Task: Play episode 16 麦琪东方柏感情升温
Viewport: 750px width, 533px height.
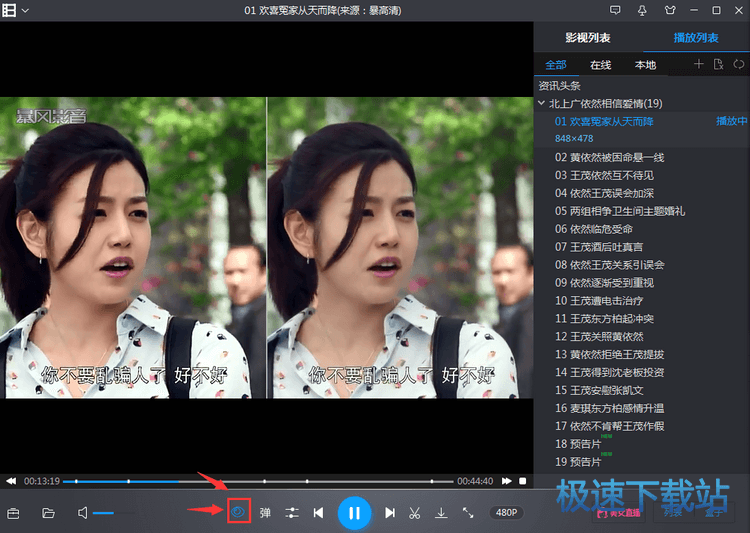Action: 609,408
